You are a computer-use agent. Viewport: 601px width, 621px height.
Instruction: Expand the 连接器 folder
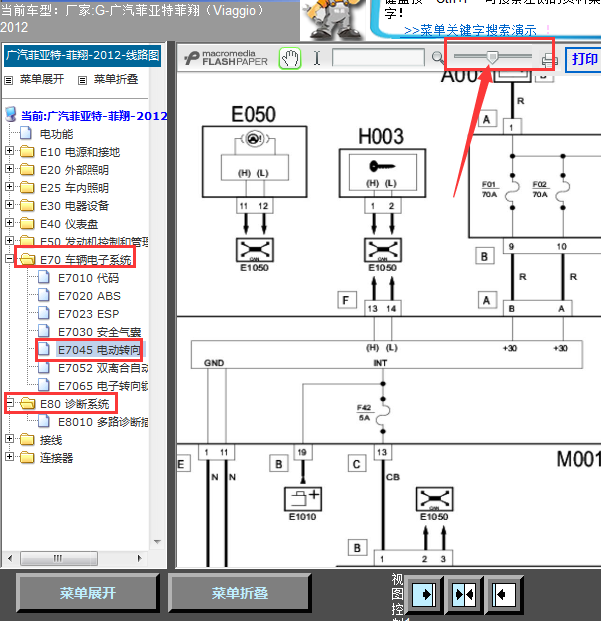(10, 457)
